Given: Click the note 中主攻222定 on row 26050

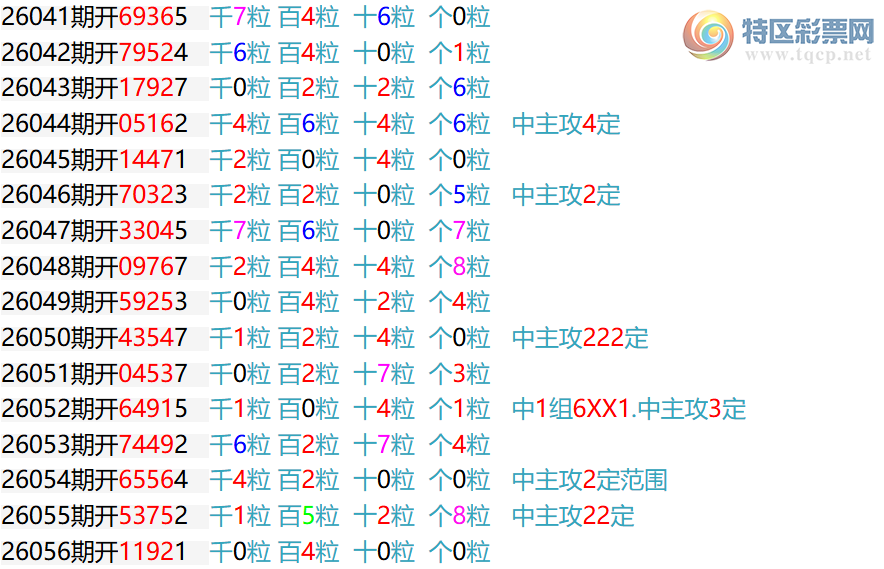Looking at the screenshot, I should point(580,338).
